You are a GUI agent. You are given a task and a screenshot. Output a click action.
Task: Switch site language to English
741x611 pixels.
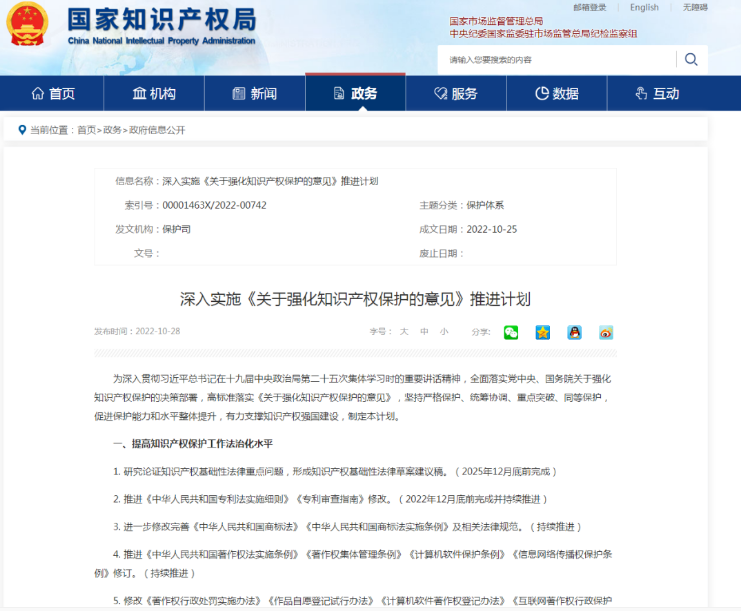pos(644,7)
